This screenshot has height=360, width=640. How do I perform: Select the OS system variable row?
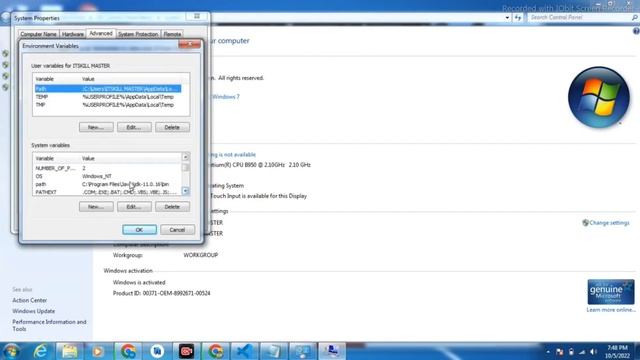(x=108, y=176)
